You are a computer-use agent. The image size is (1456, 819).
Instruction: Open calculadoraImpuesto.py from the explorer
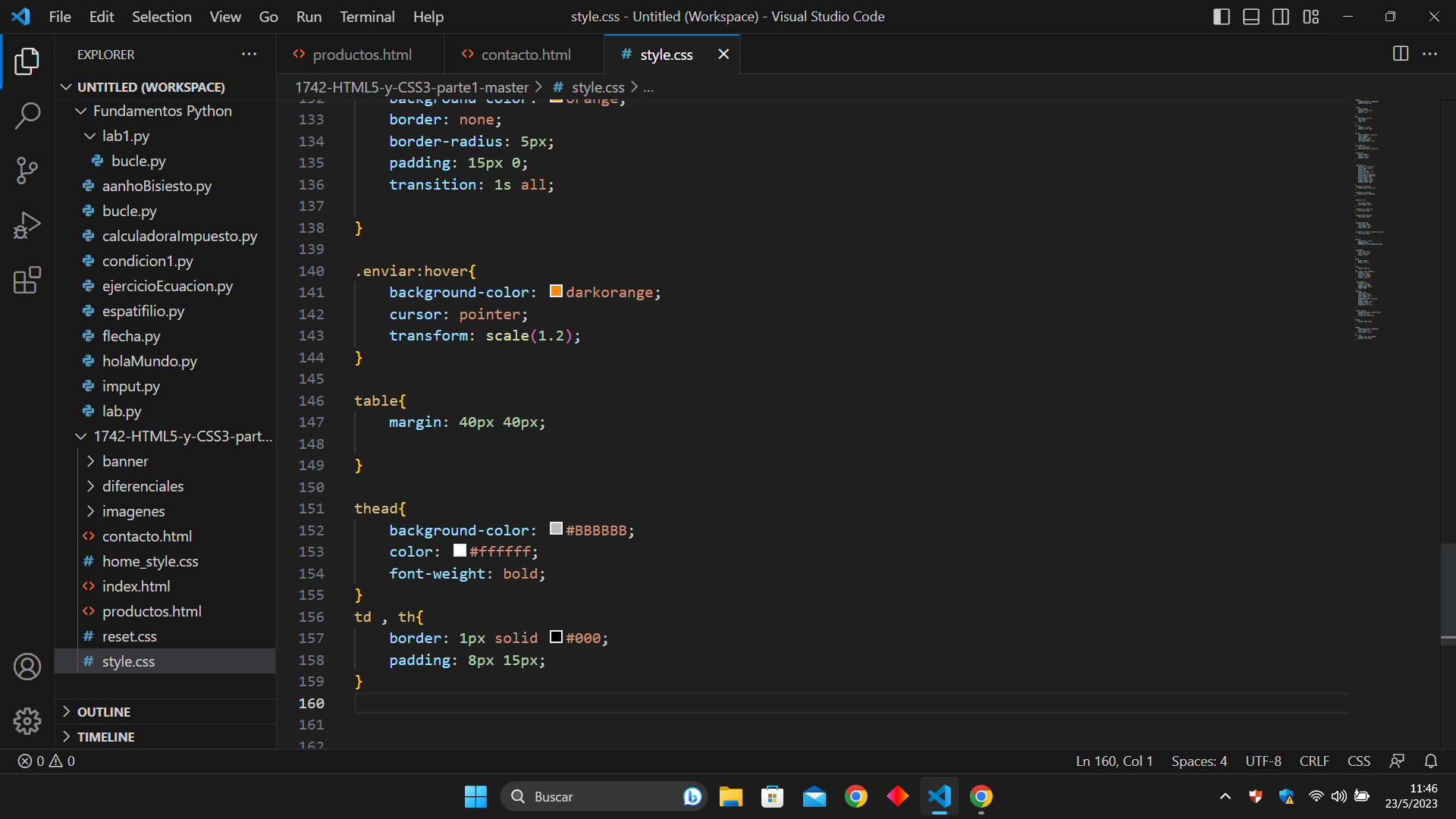click(x=180, y=236)
